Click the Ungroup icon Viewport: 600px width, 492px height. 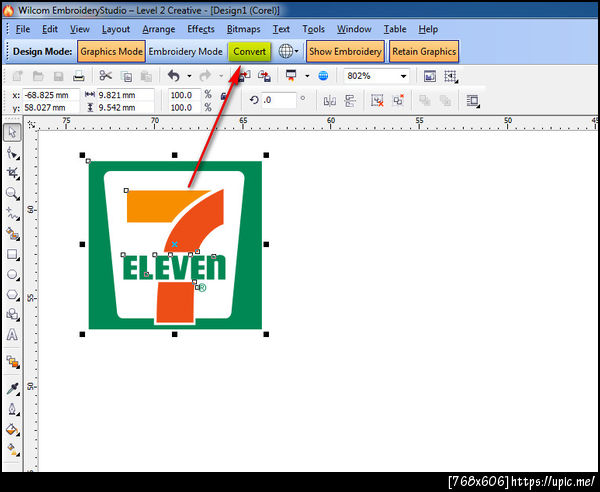pos(377,101)
